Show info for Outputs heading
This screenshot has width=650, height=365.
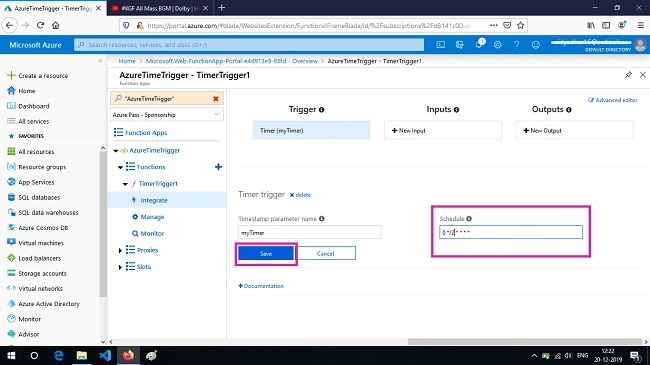point(568,110)
